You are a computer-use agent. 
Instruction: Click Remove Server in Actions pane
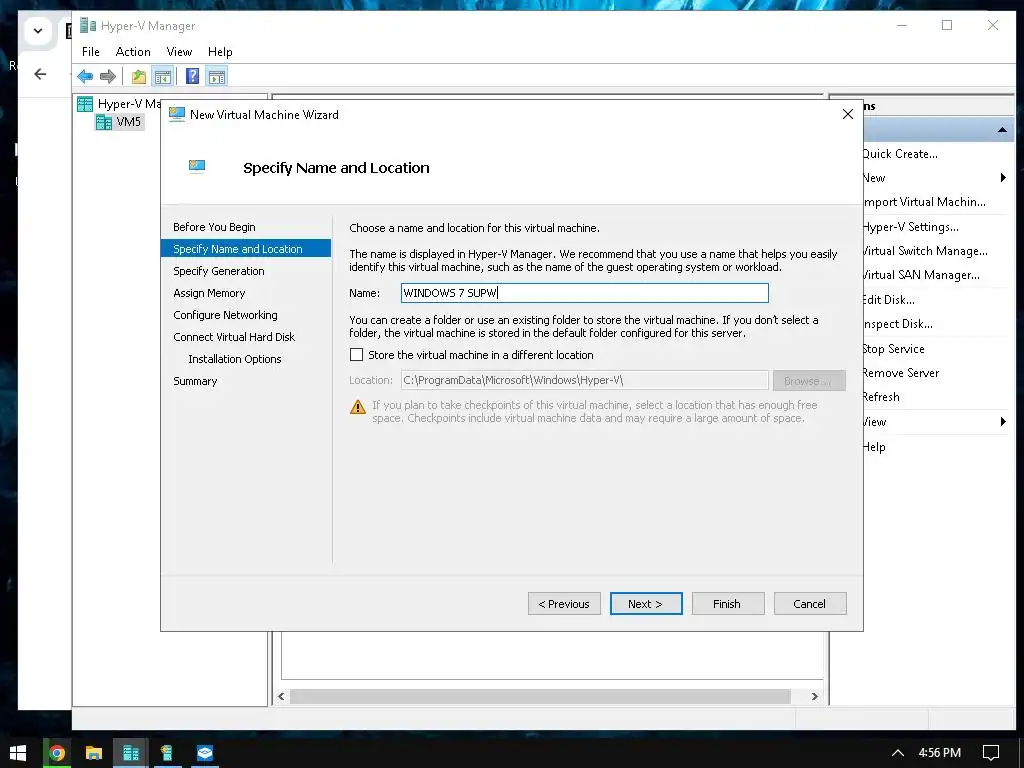point(901,373)
